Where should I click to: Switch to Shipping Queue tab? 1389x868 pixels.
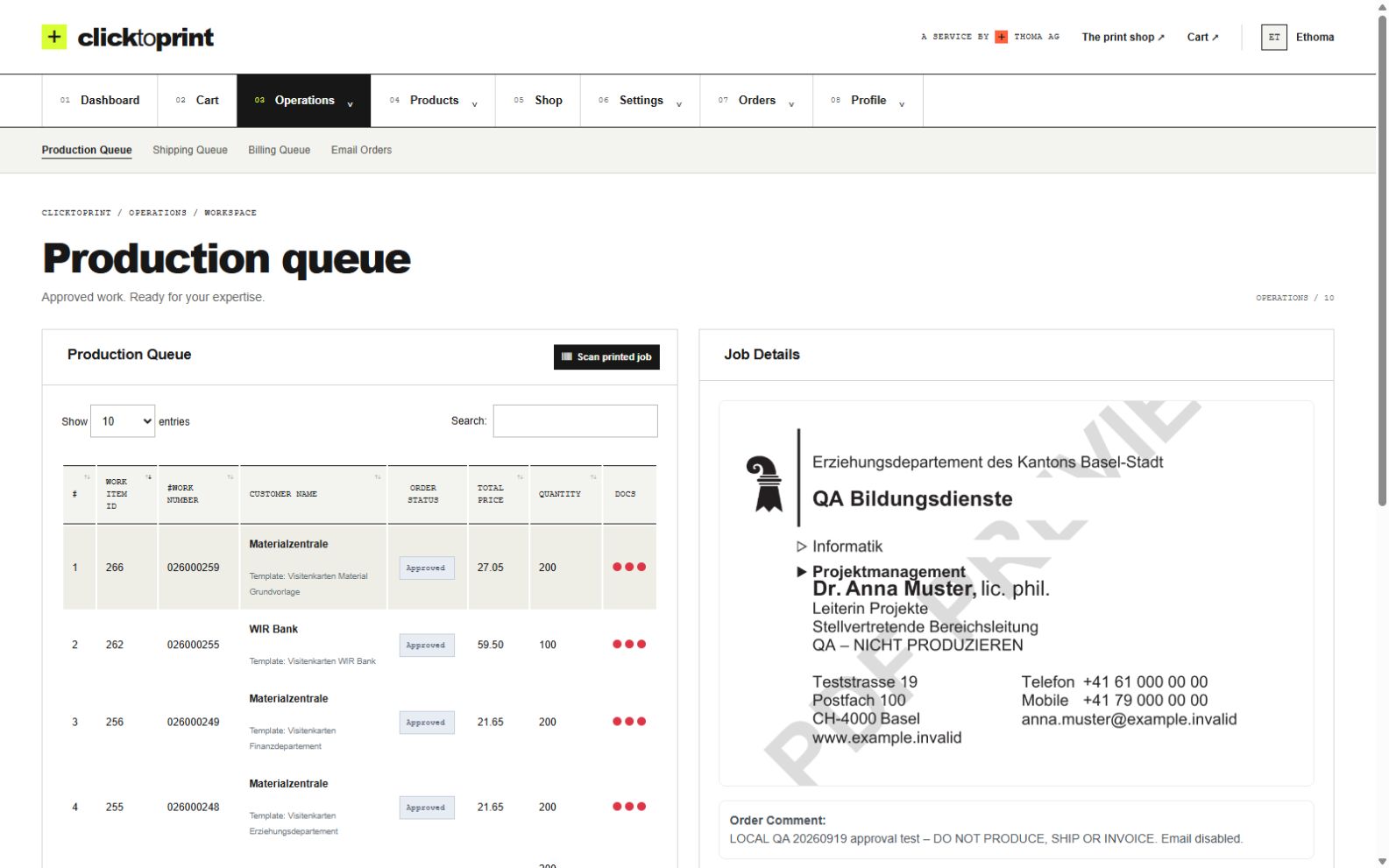(x=190, y=150)
